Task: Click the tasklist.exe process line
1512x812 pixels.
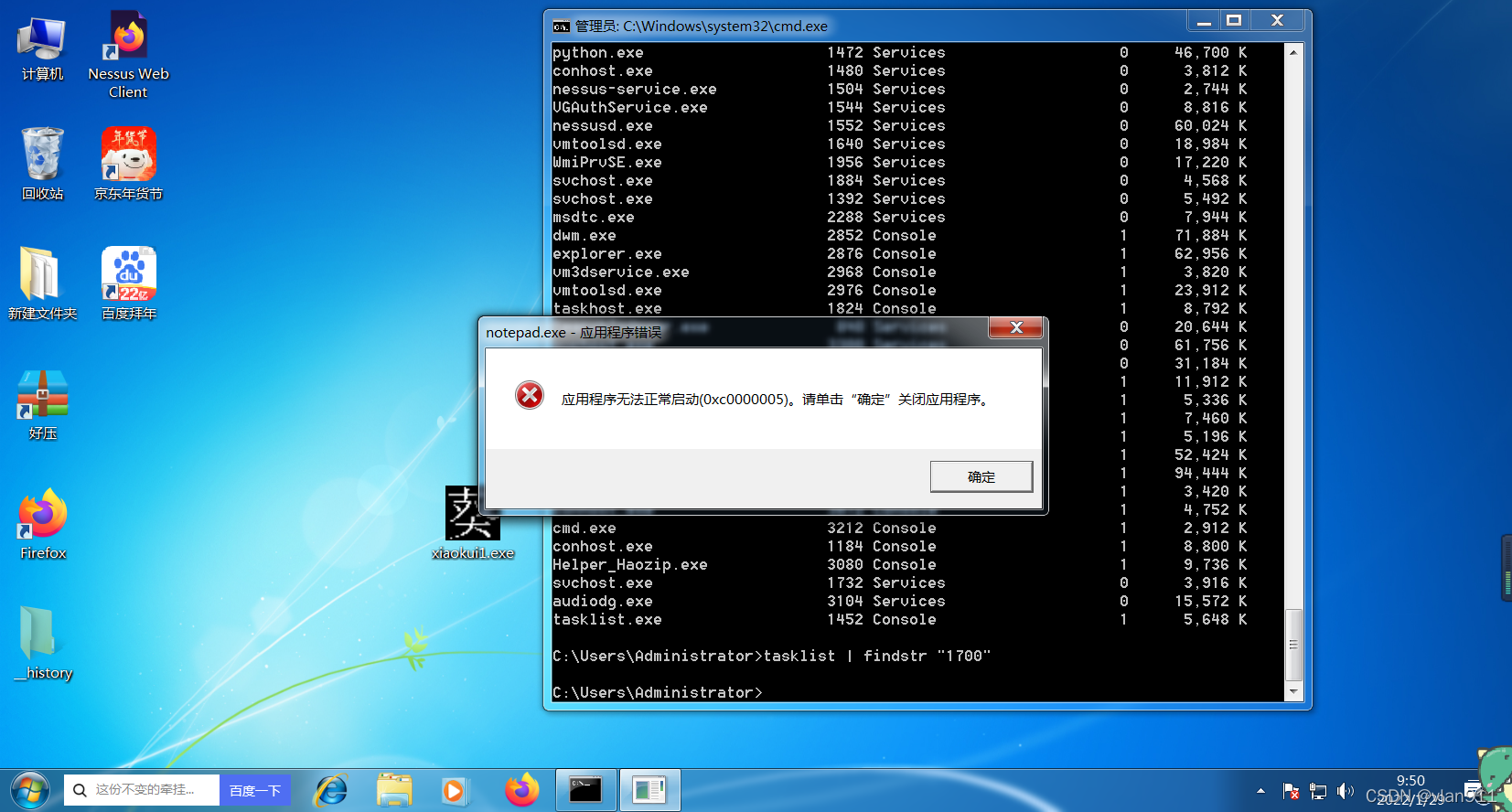Action: (x=900, y=620)
